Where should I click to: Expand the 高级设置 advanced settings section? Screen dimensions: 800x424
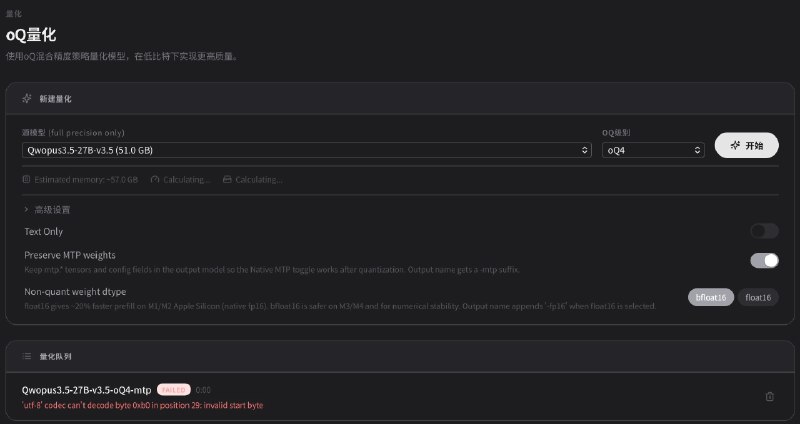pos(47,209)
